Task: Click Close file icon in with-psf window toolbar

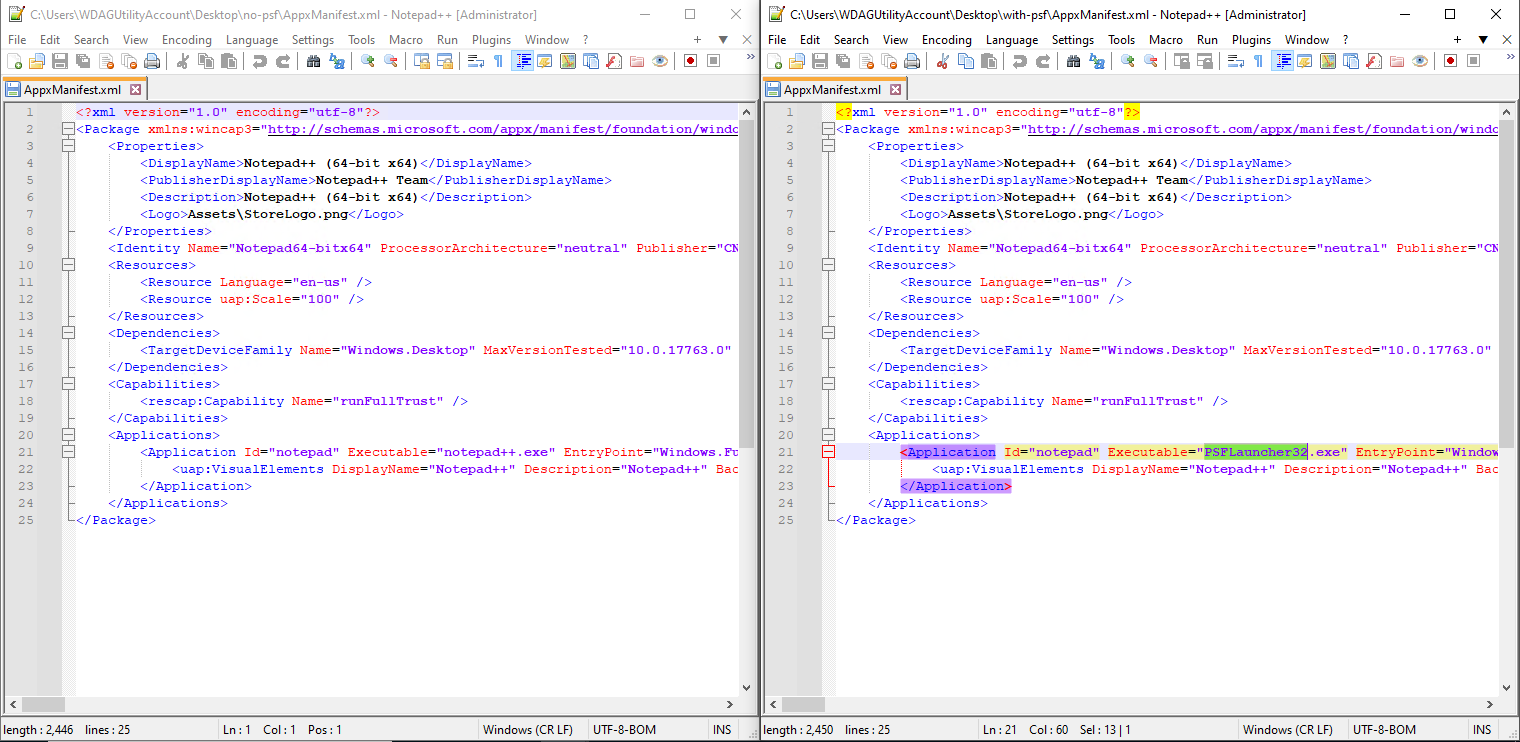Action: (866, 61)
